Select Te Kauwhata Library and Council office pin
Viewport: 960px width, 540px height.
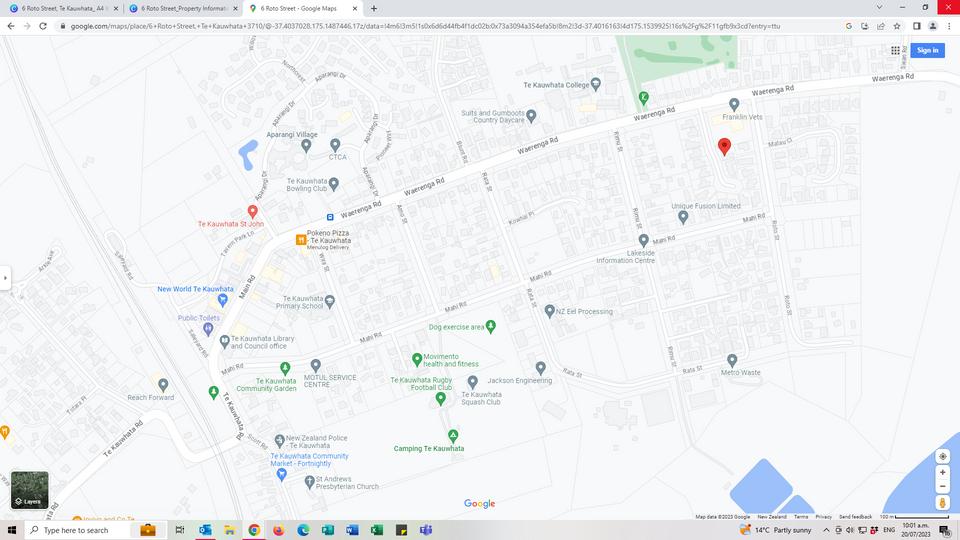(x=225, y=340)
